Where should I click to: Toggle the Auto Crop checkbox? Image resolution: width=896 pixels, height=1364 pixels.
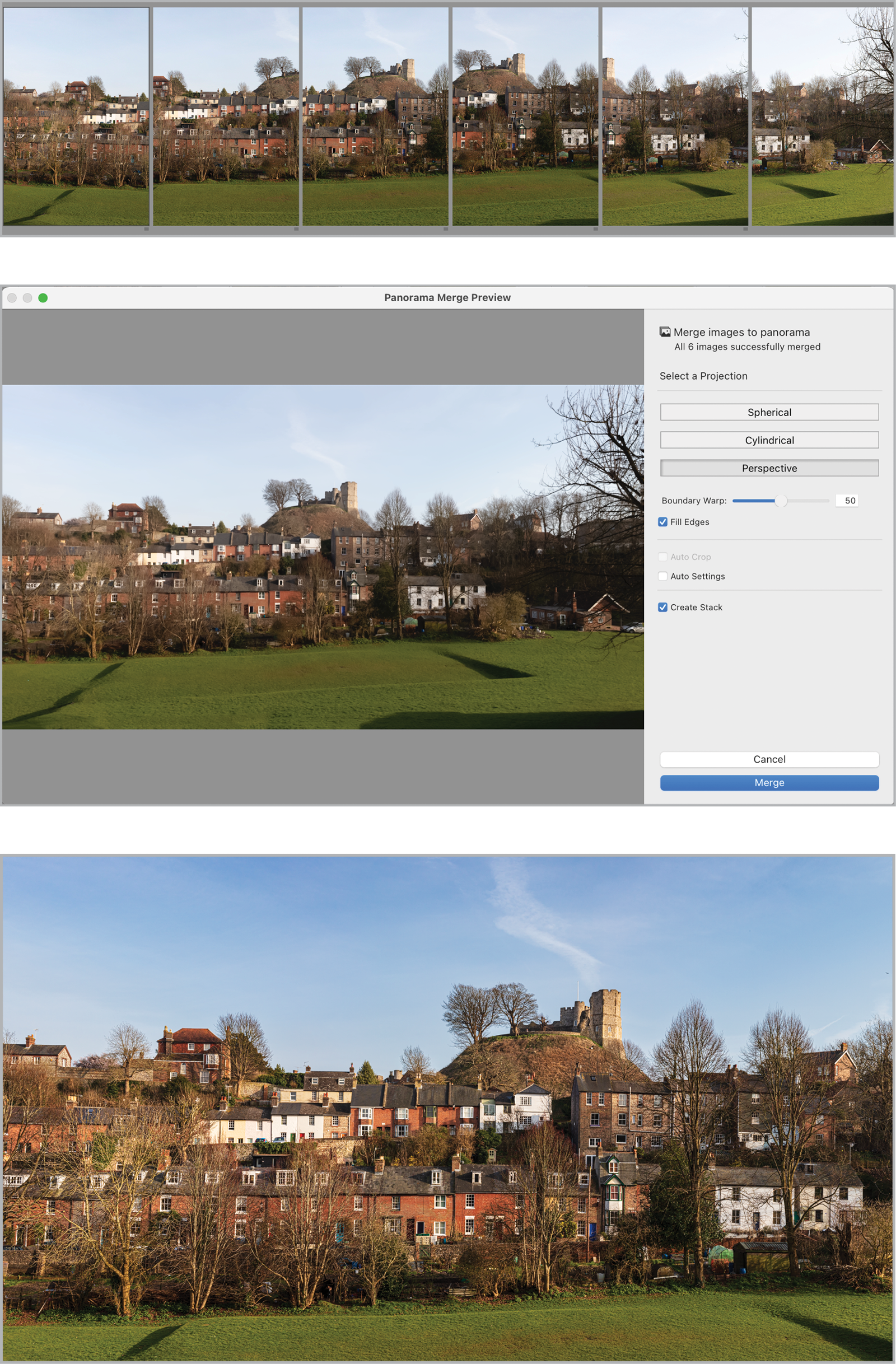[662, 557]
